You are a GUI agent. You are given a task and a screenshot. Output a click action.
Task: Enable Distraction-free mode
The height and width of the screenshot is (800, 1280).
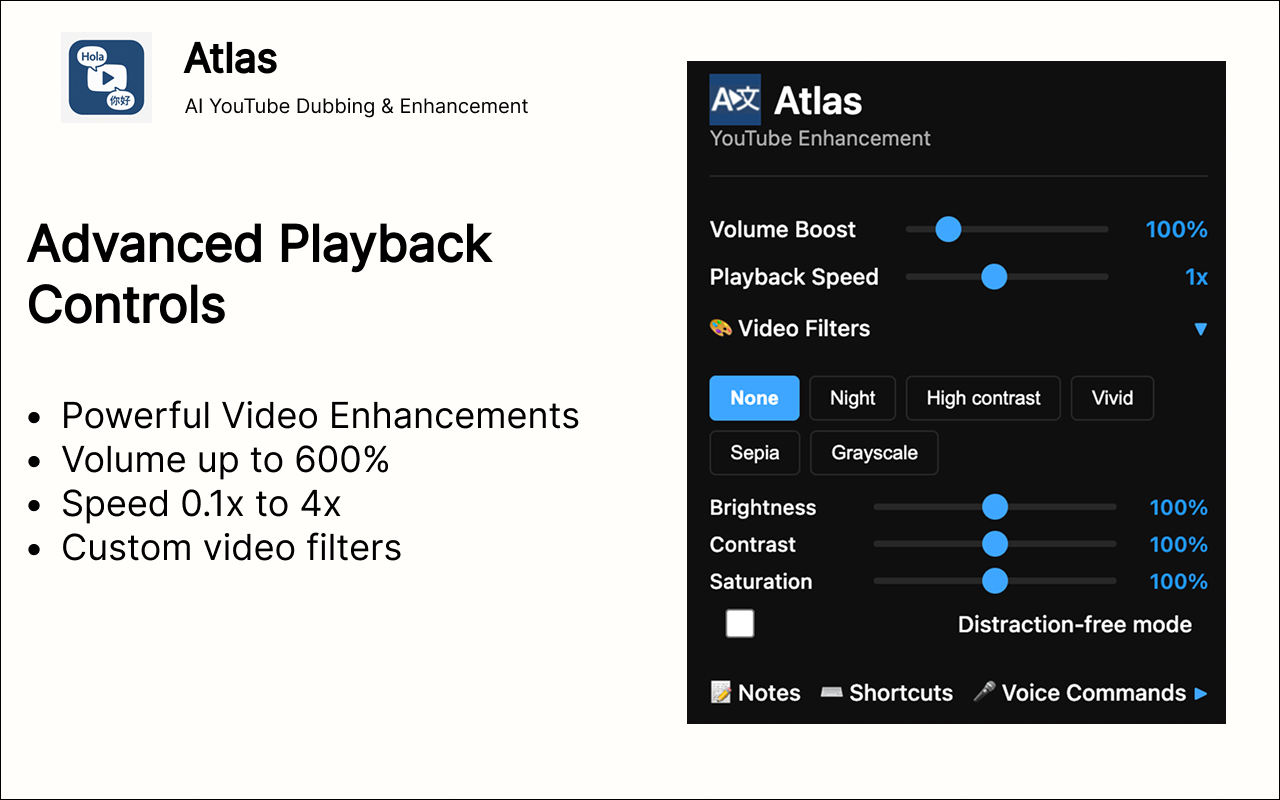(x=740, y=623)
